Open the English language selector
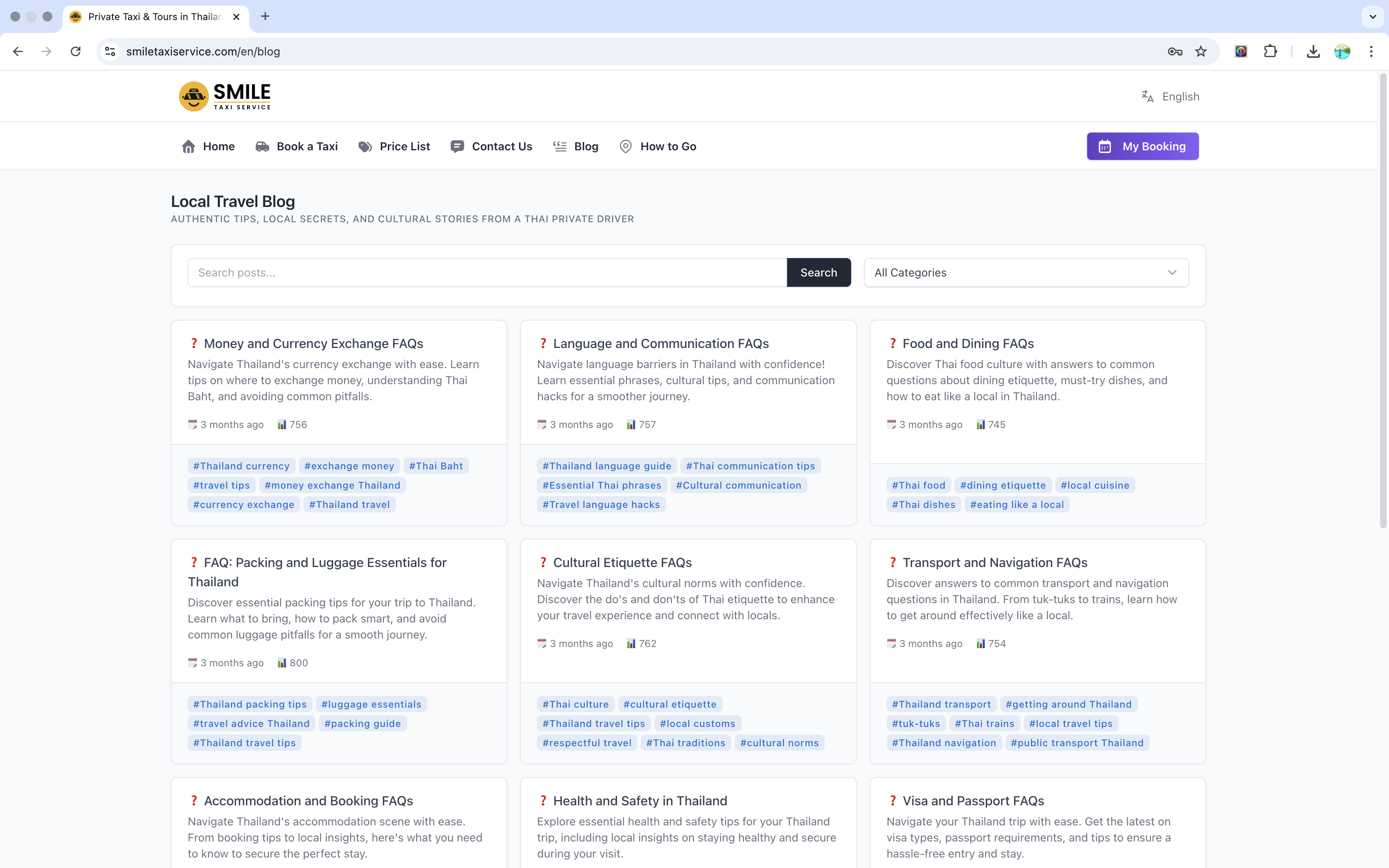 pyautogui.click(x=1180, y=96)
